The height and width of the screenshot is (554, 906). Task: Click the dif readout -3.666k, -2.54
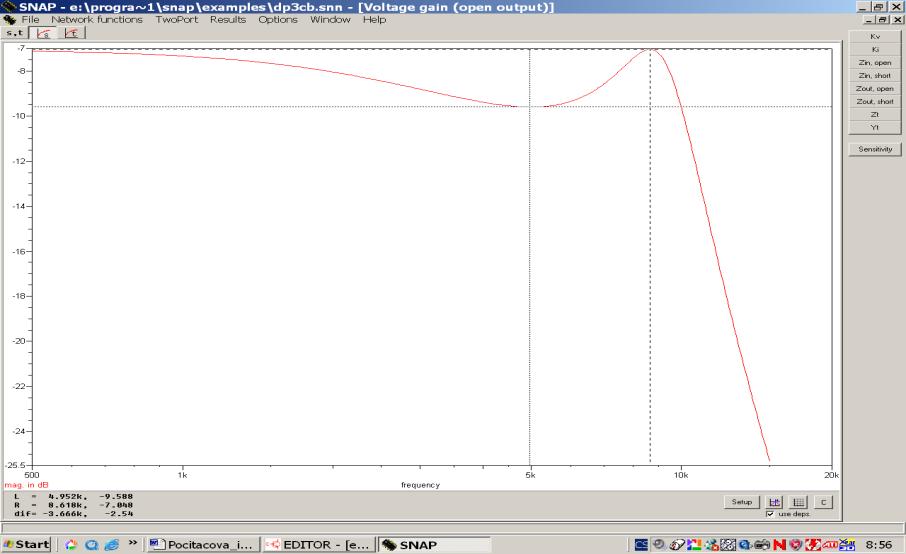[74, 514]
